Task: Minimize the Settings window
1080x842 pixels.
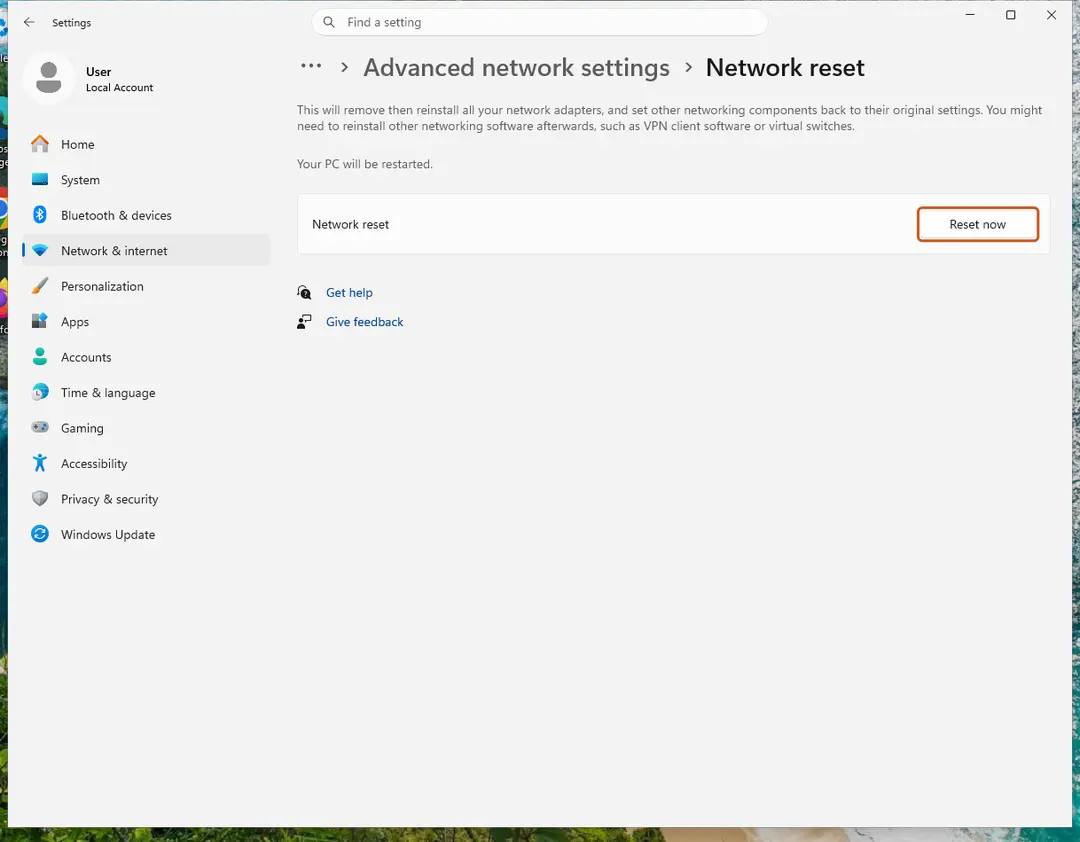Action: [970, 14]
